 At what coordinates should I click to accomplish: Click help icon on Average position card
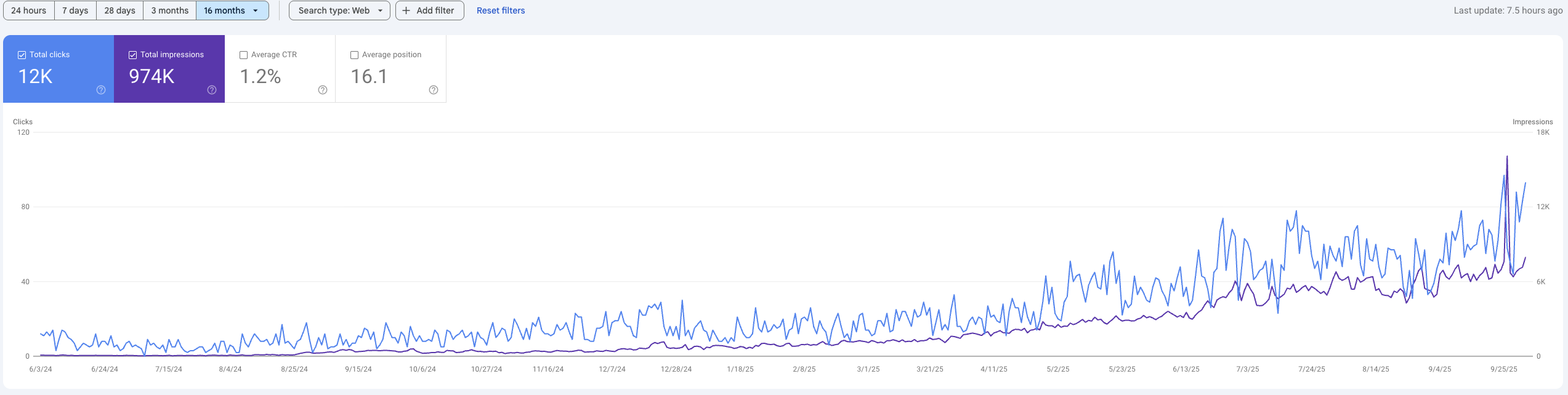coord(434,90)
